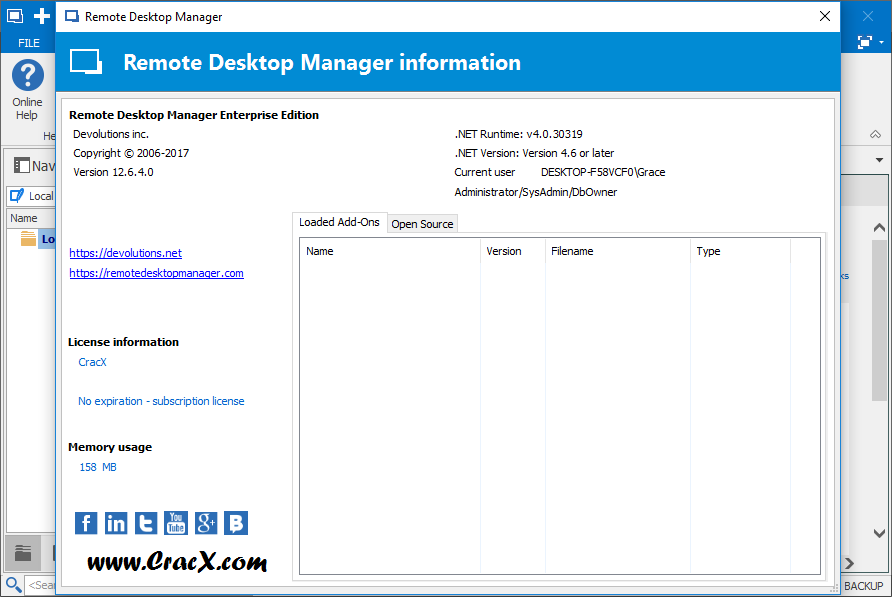892x597 pixels.
Task: Click the Name column header in navigation pane
Action: (31, 218)
